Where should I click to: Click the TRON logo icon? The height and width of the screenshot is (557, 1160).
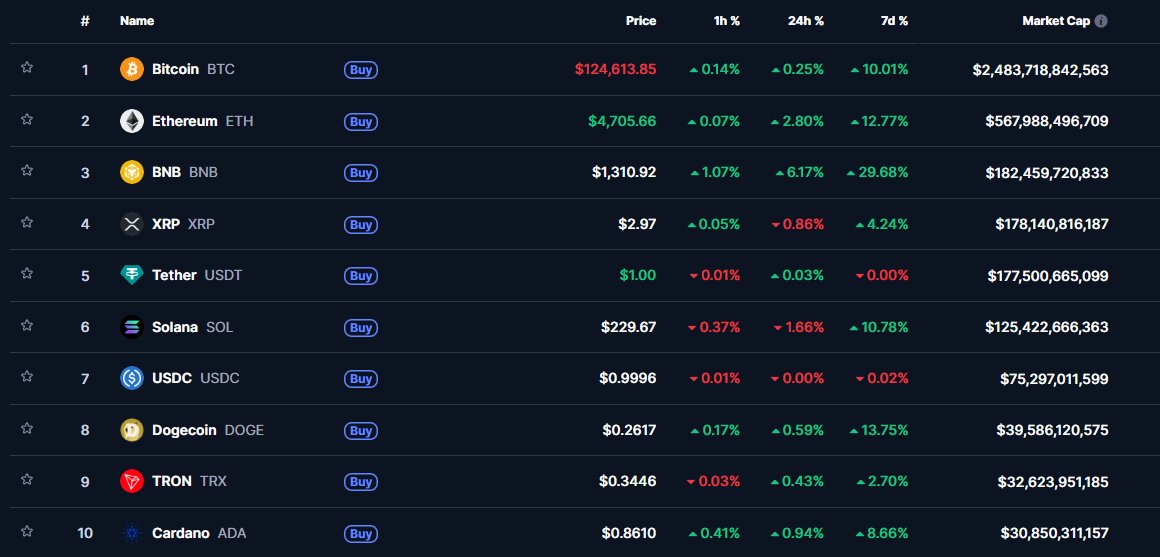[132, 482]
